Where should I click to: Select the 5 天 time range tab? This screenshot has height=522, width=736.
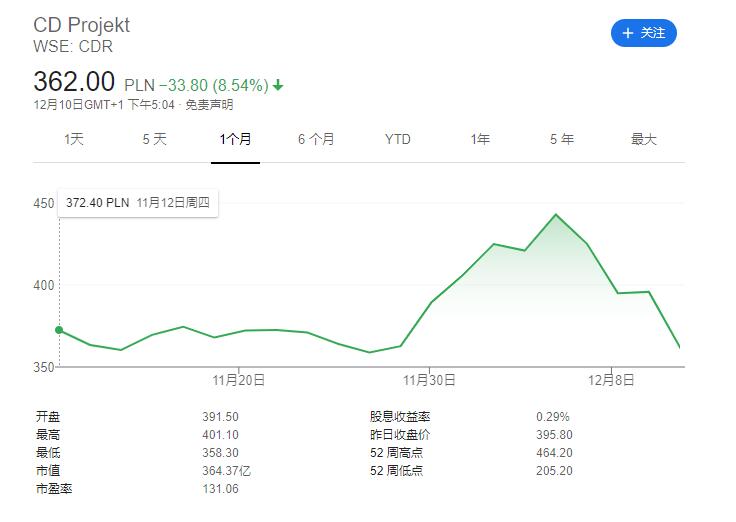(154, 139)
